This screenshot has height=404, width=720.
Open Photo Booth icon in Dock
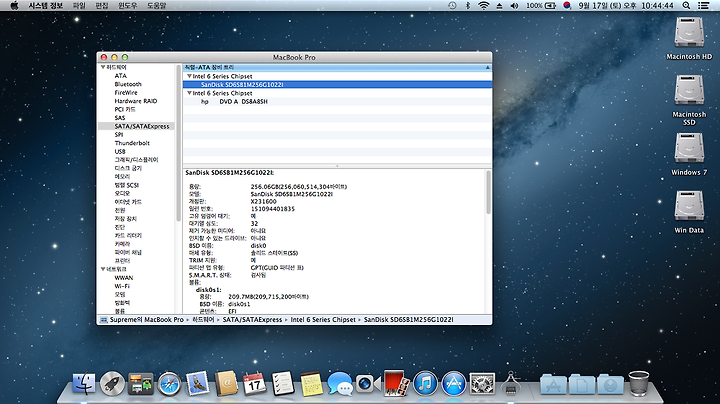396,383
